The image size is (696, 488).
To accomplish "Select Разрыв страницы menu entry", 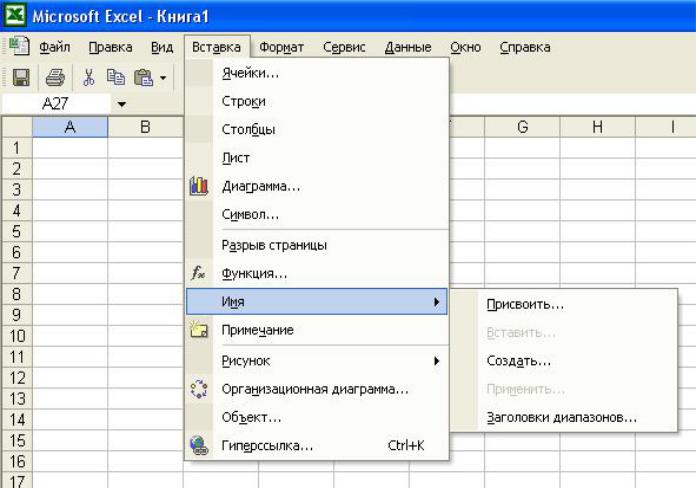I will 316,245.
